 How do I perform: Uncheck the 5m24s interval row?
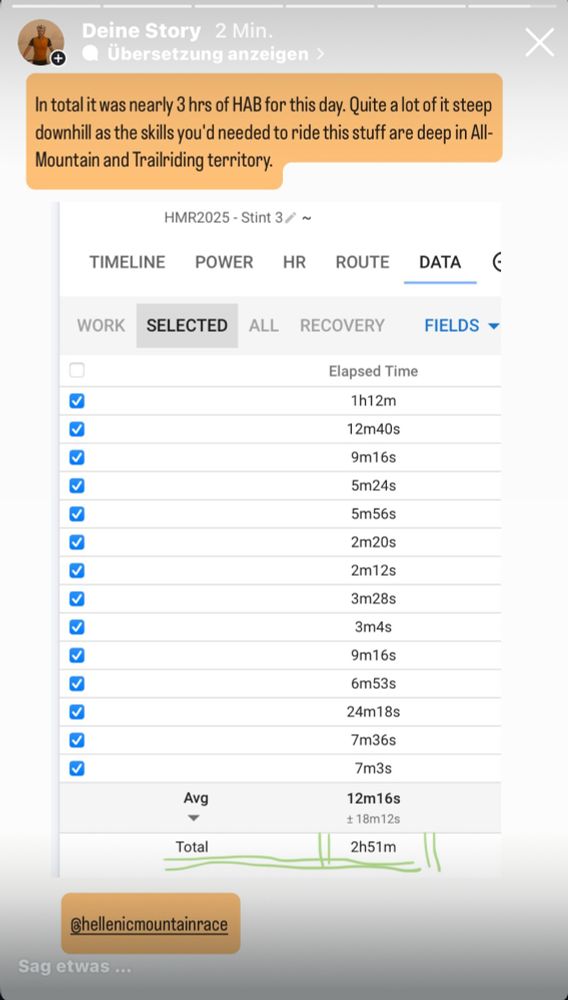coord(76,486)
